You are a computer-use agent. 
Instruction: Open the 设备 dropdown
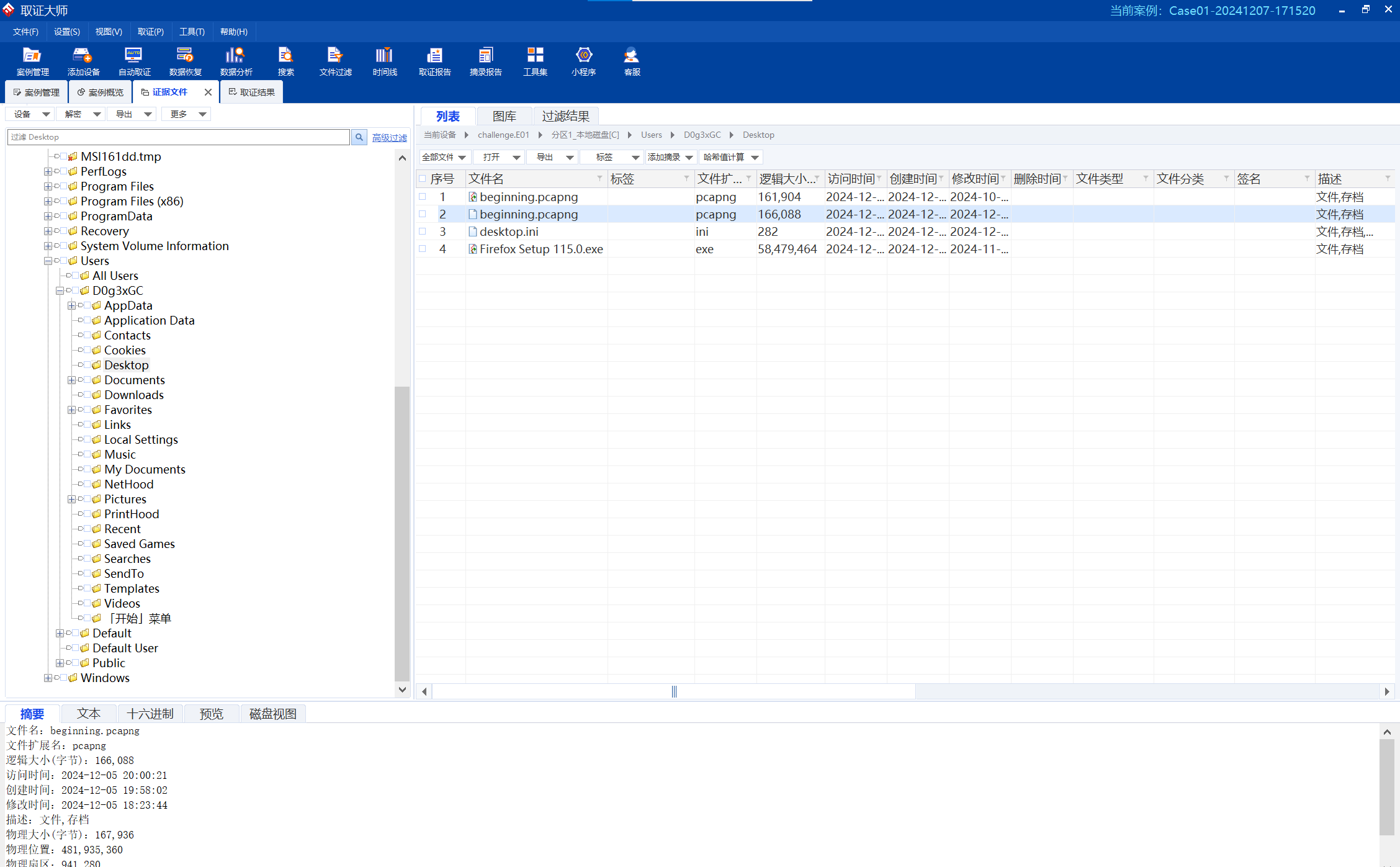[x=29, y=114]
